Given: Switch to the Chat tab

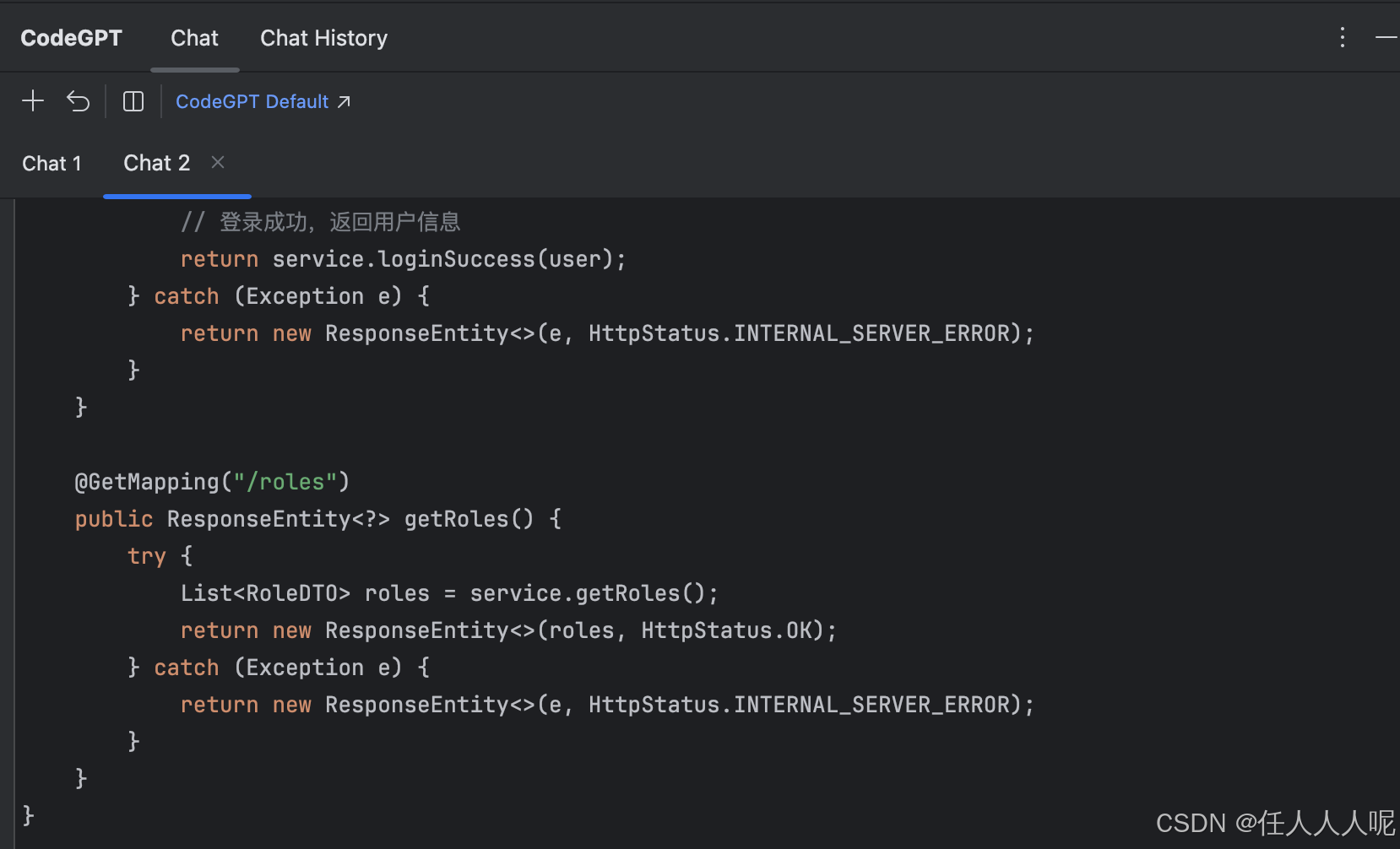Looking at the screenshot, I should [x=194, y=38].
